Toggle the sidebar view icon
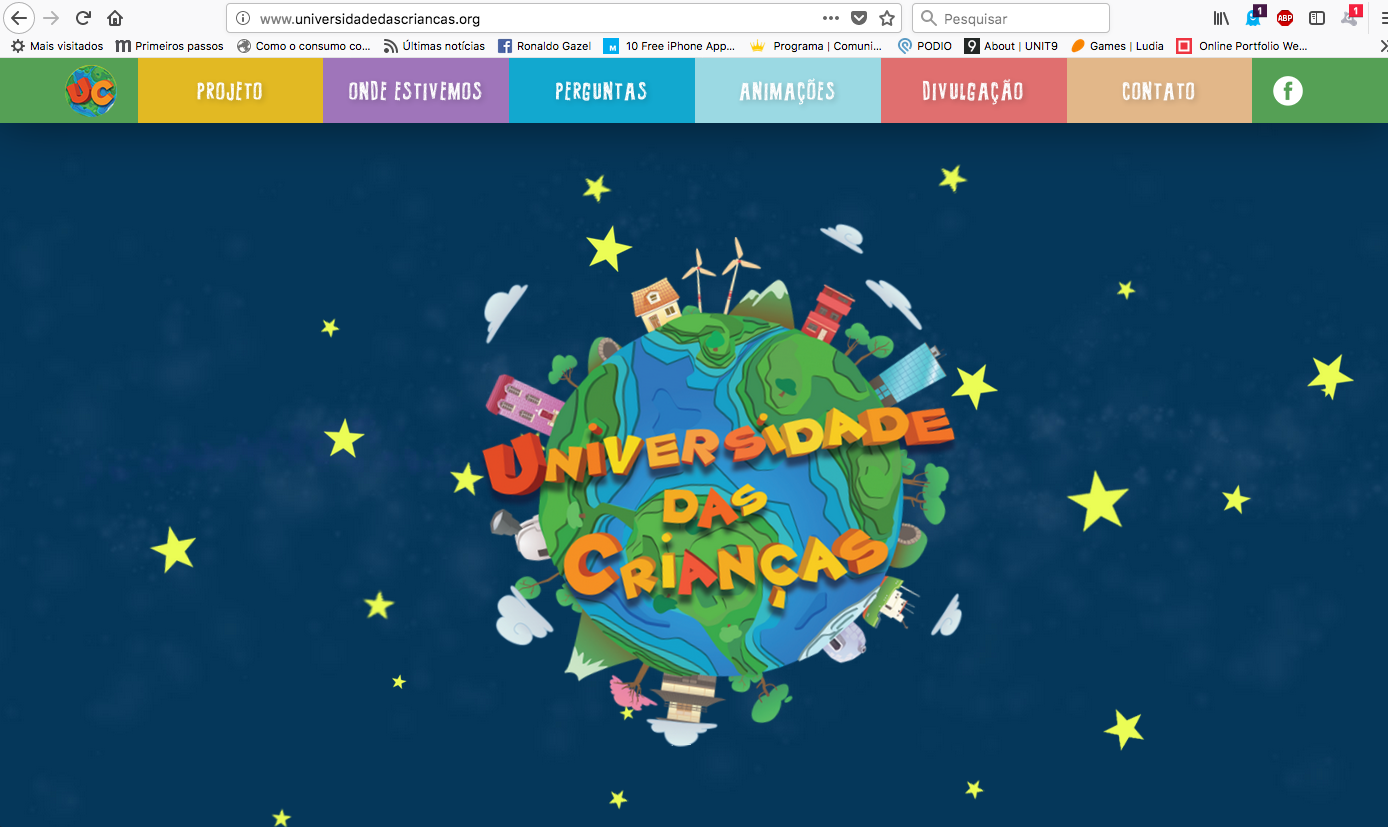 (x=1317, y=18)
